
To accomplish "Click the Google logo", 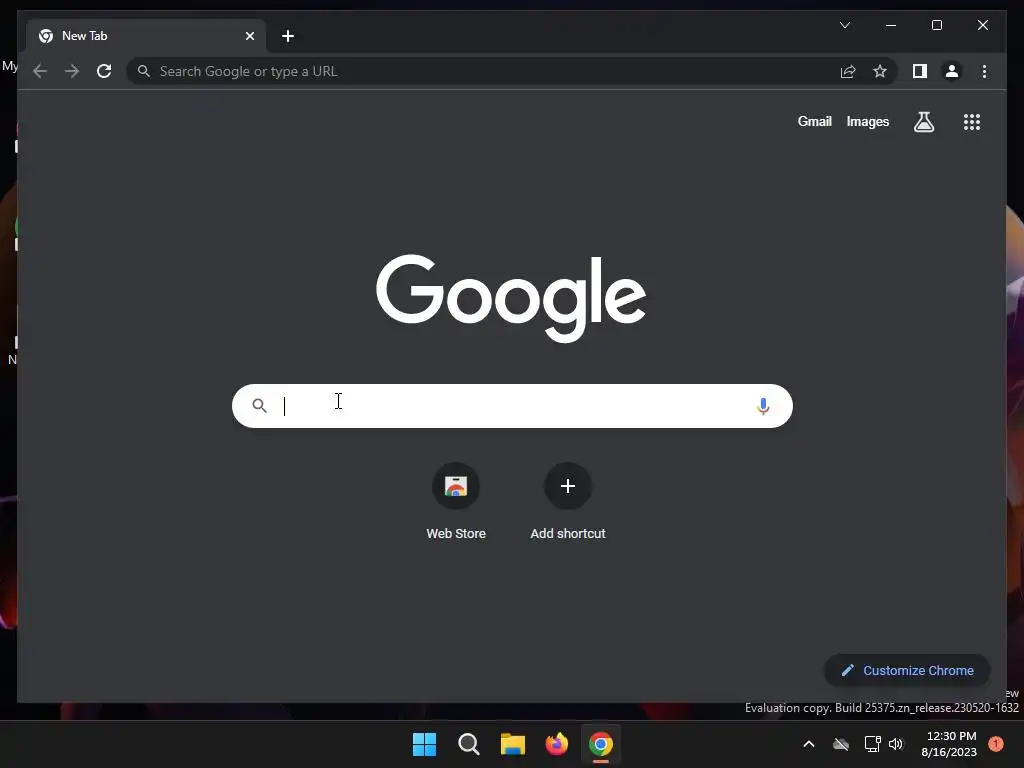I will click(x=511, y=298).
